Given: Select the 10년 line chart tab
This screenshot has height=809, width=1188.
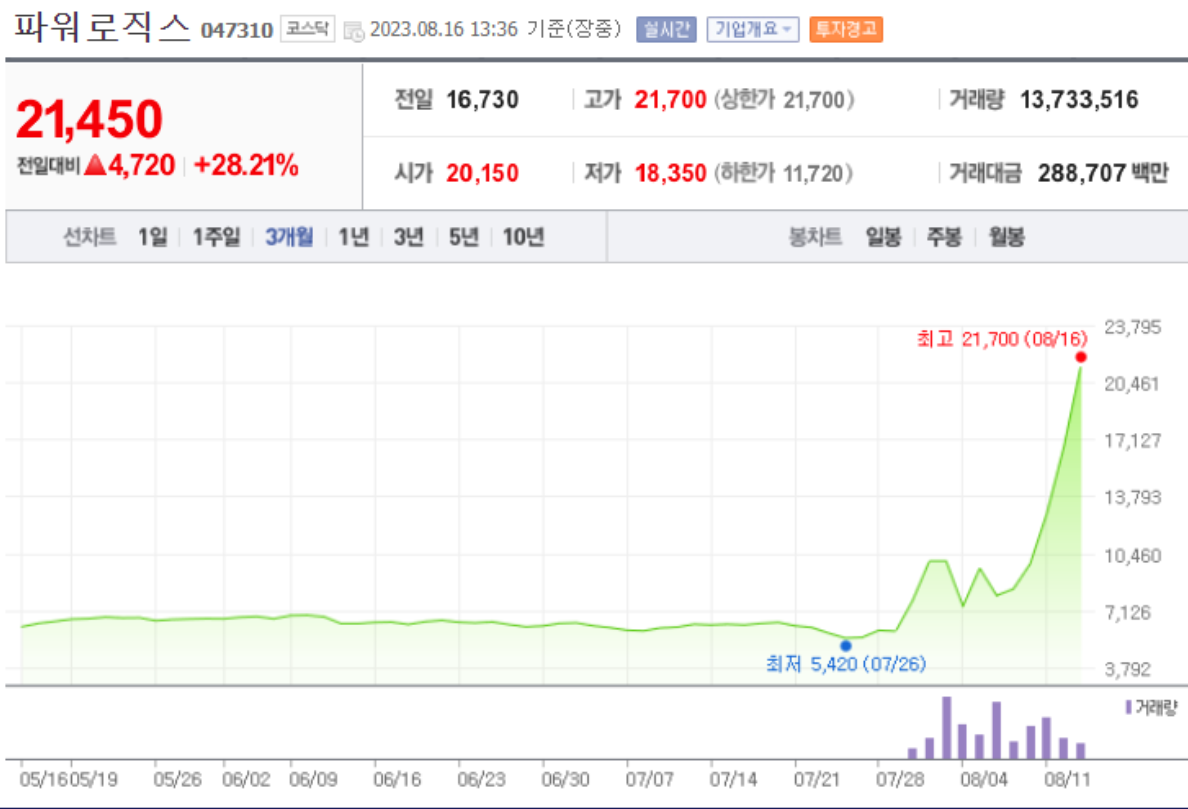Looking at the screenshot, I should coord(524,237).
